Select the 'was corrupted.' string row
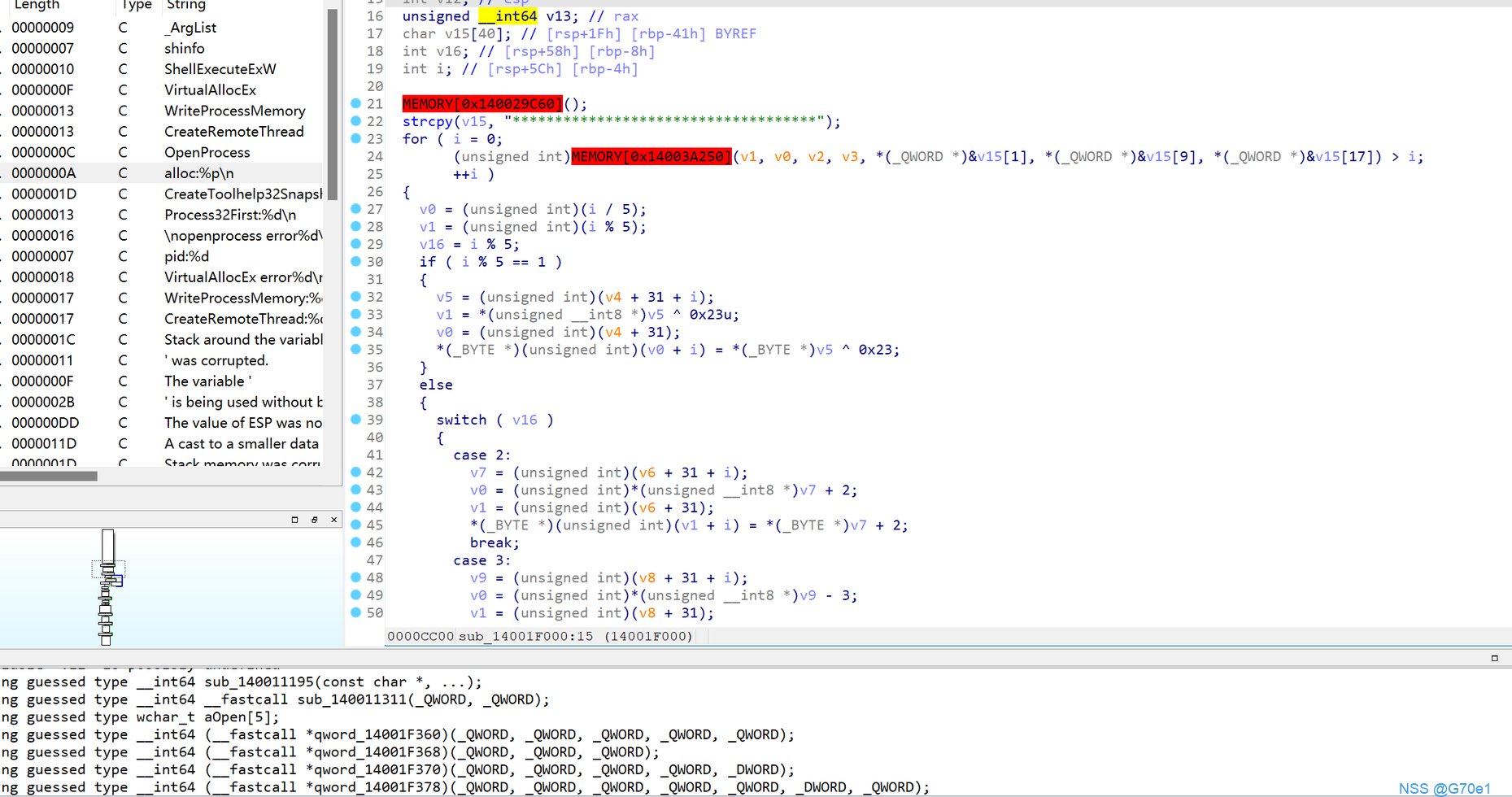Viewport: 1512px width, 797px height. (x=163, y=360)
